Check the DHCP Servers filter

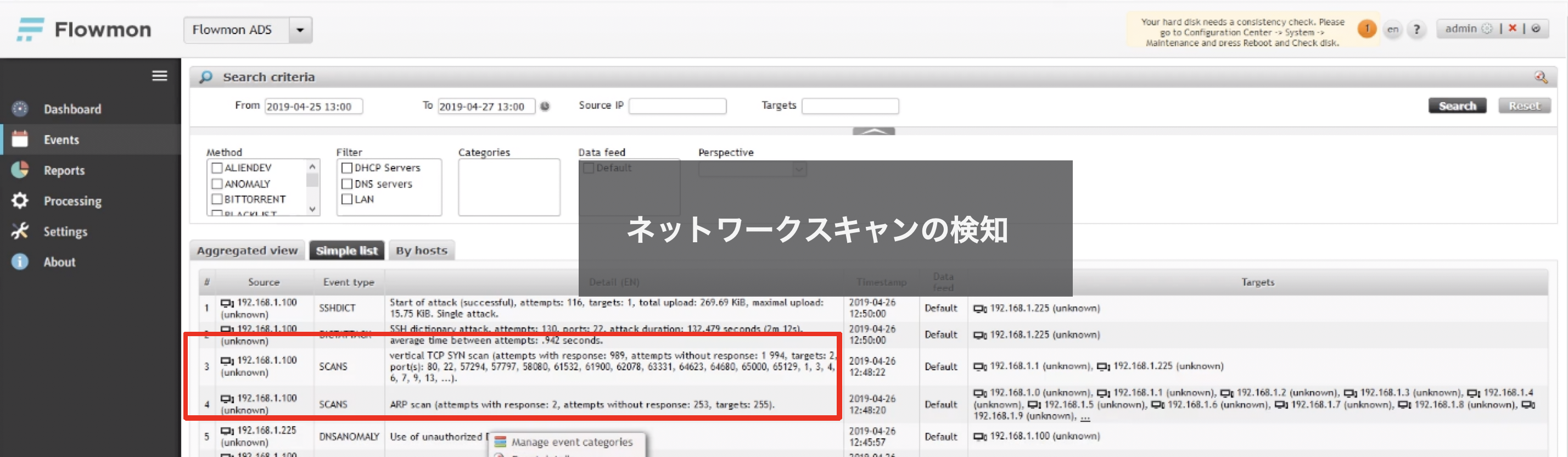click(347, 168)
